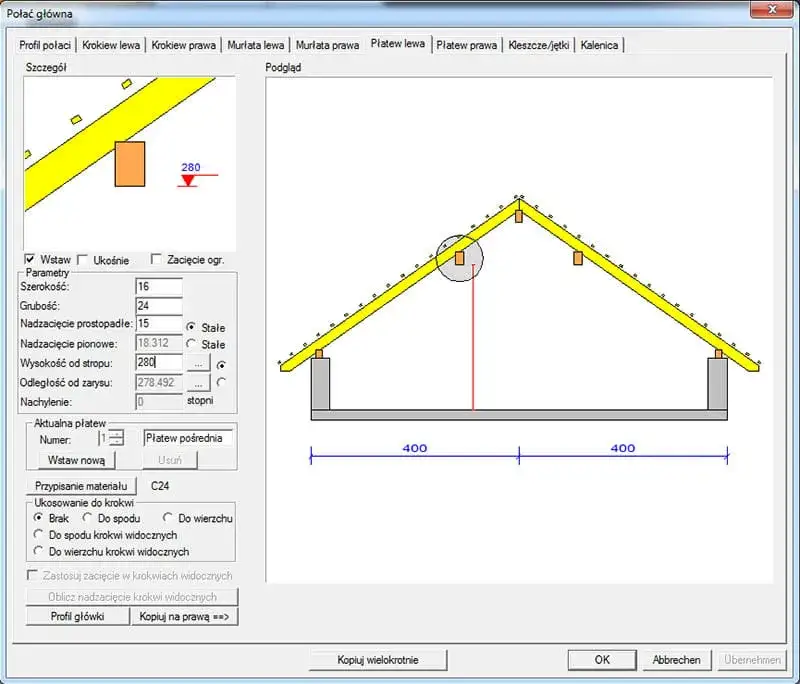The height and width of the screenshot is (684, 800).
Task: Select Stałe radio for Nadzacięcie pionowe
Action: pyautogui.click(x=191, y=344)
